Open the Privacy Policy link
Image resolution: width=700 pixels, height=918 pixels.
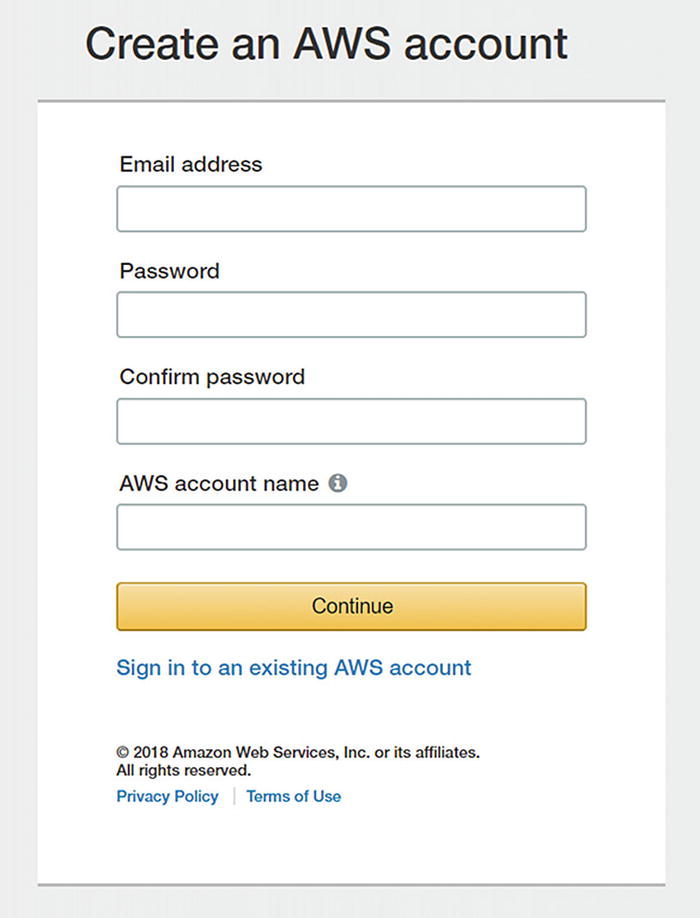point(167,796)
